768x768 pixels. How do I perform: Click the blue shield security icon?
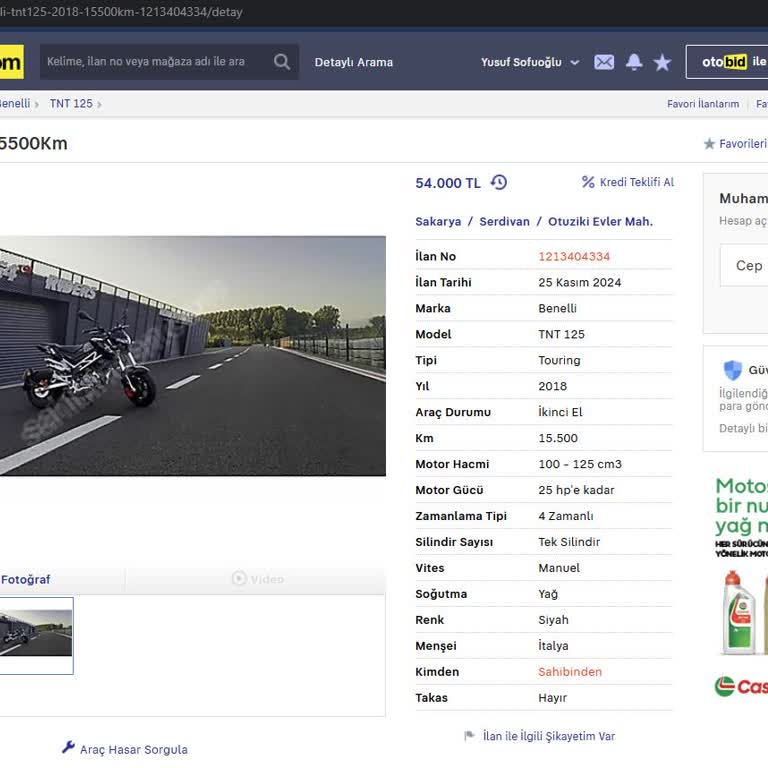[732, 370]
